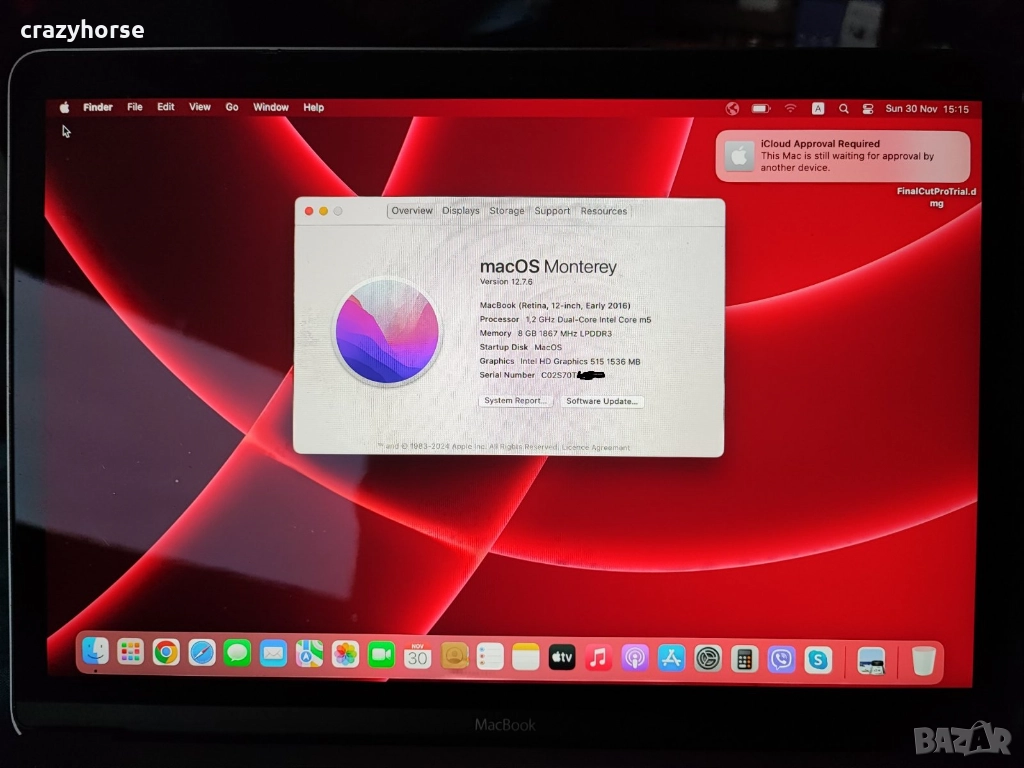Open Viber from the Dock
The height and width of the screenshot is (768, 1024).
pos(781,660)
